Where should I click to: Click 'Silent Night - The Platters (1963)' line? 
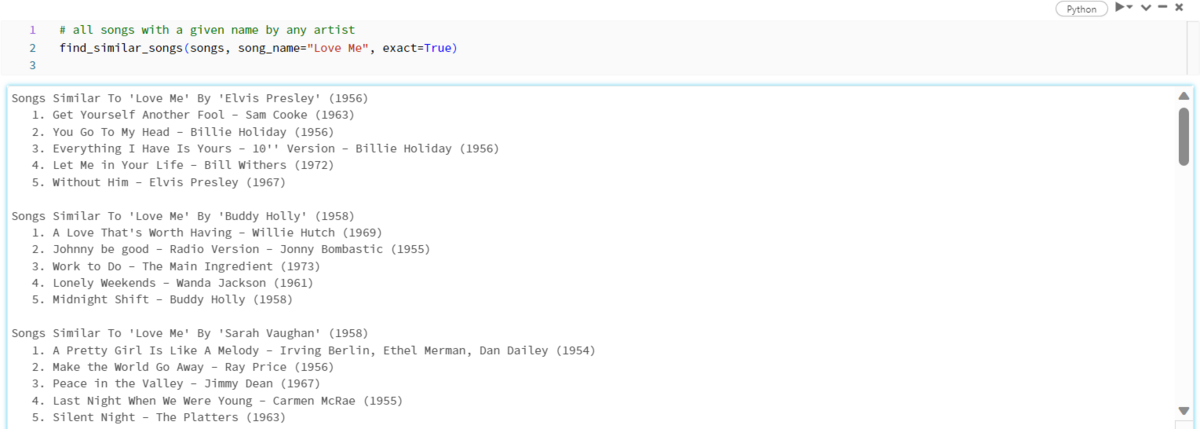coord(158,418)
